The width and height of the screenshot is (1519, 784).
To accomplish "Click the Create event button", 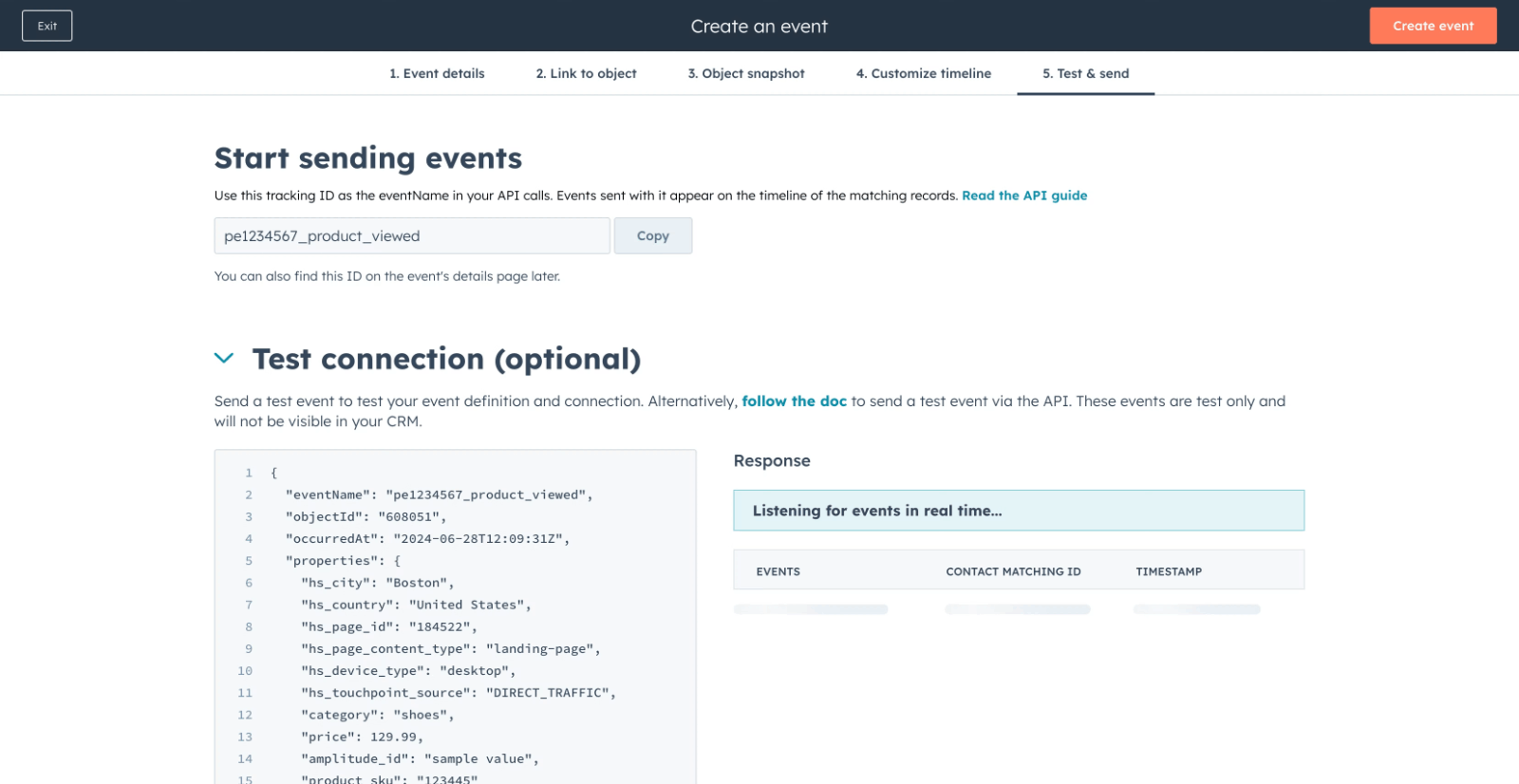I will [1433, 26].
